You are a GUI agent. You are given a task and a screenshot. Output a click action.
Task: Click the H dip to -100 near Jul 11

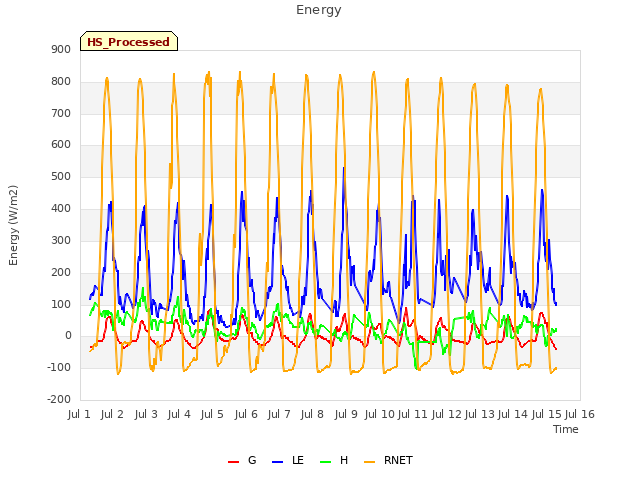(x=416, y=369)
